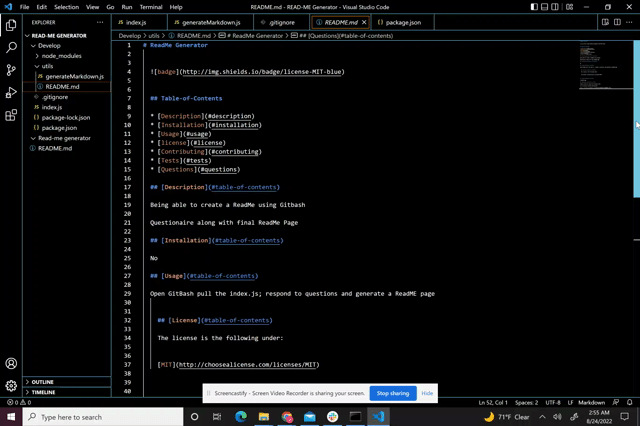Image resolution: width=640 pixels, height=426 pixels.
Task: Open Windows Start menu
Action: point(11,417)
